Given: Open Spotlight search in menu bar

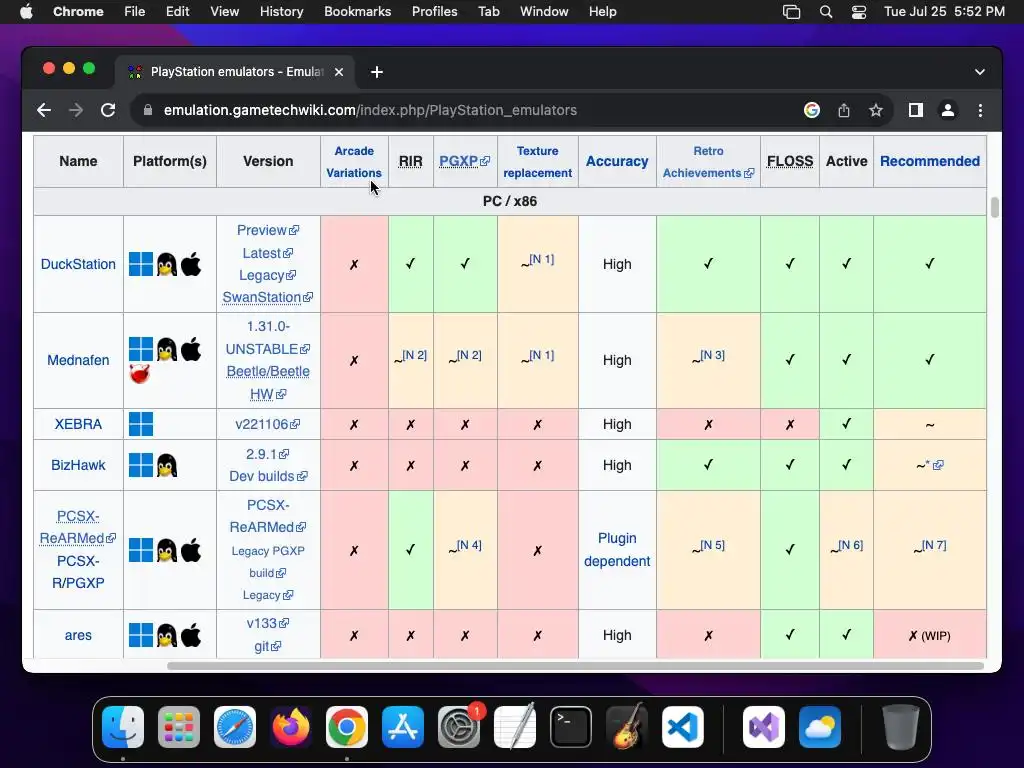Looking at the screenshot, I should coord(826,12).
